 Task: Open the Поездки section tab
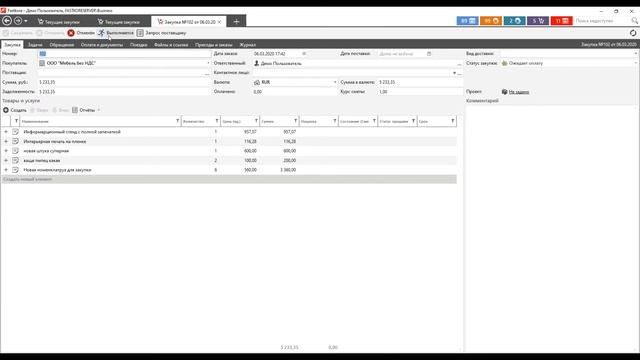coord(138,45)
